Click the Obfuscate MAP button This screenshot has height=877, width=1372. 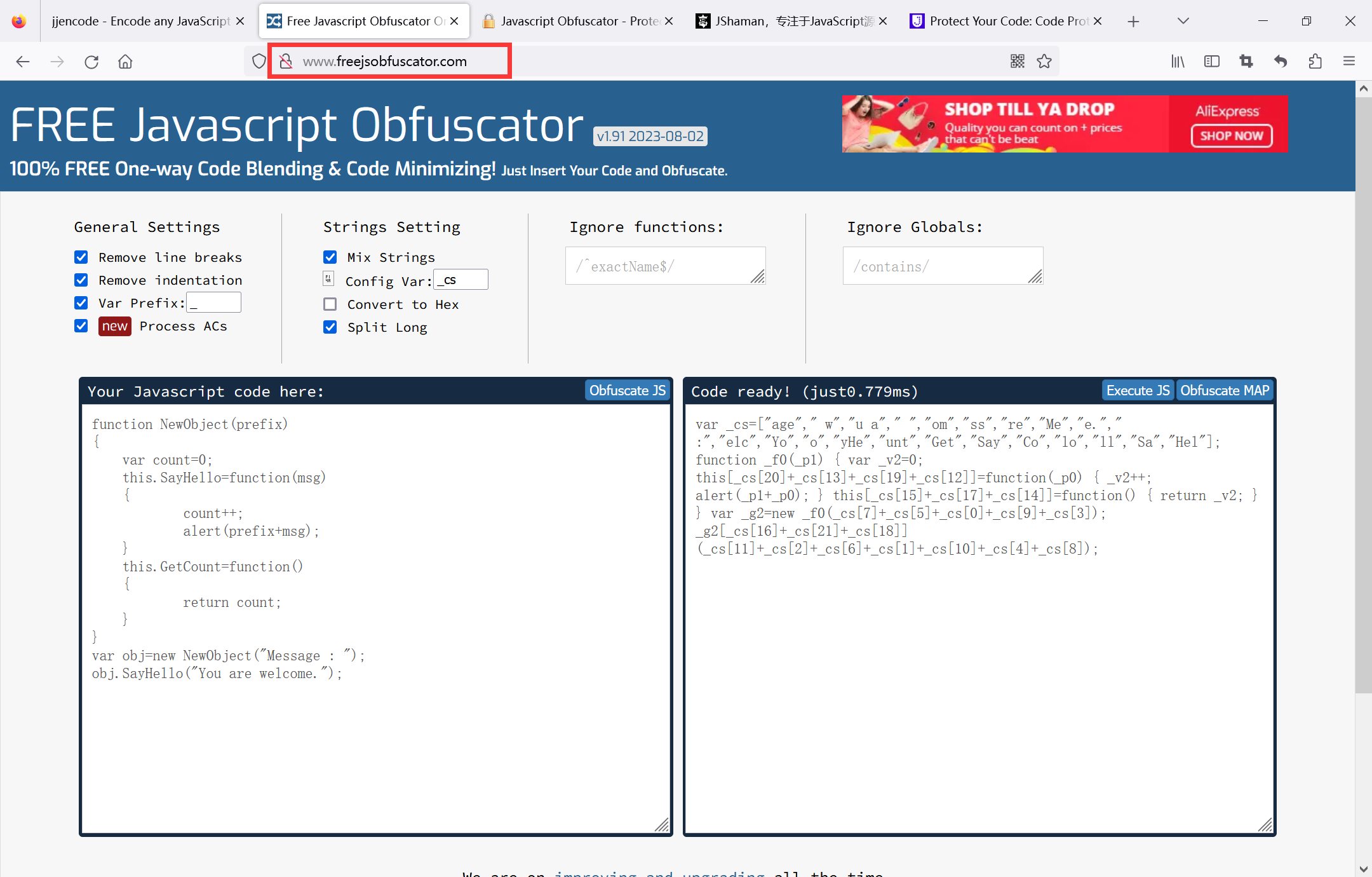[1224, 391]
